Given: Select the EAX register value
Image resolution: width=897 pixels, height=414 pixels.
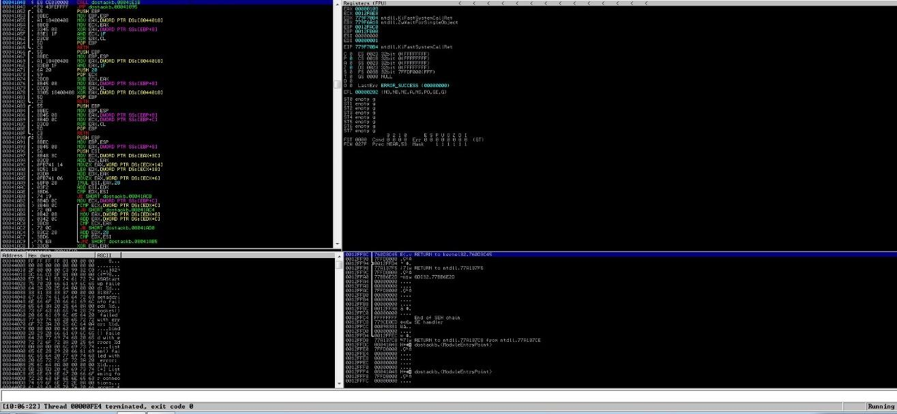Looking at the screenshot, I should pos(360,9).
